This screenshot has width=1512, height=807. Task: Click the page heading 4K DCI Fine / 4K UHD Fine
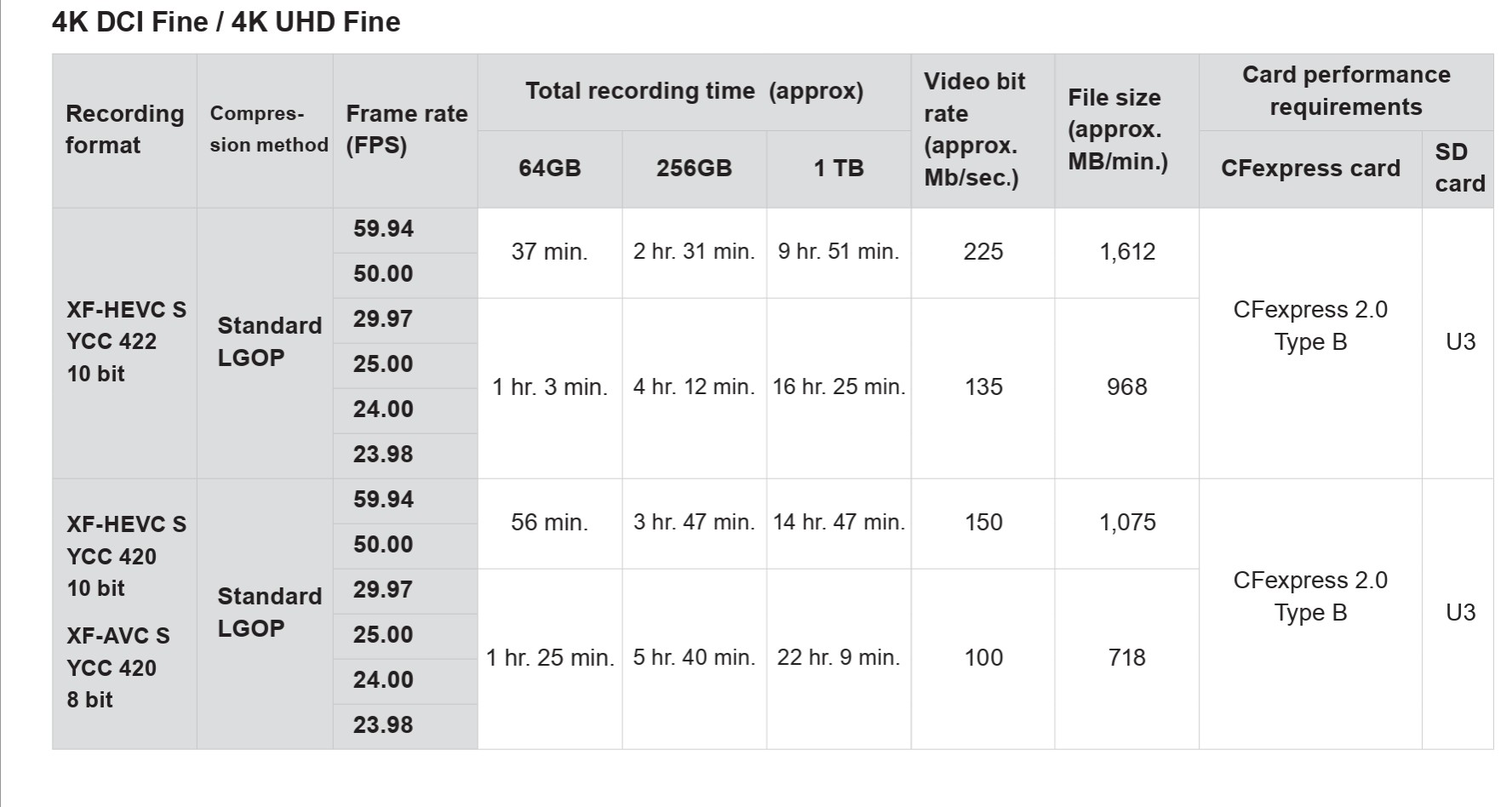click(x=226, y=22)
